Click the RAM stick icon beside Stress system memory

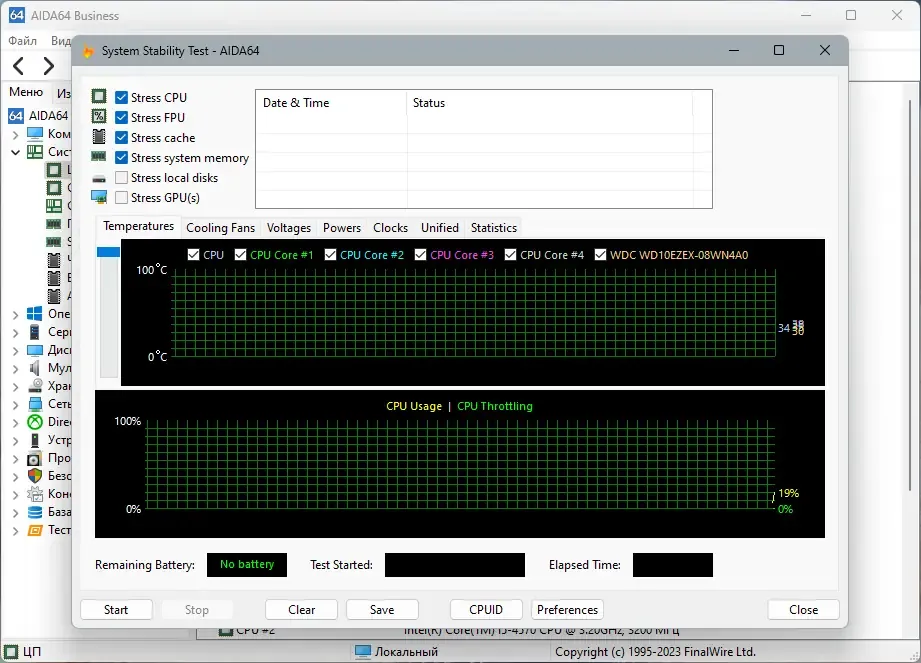coord(99,157)
